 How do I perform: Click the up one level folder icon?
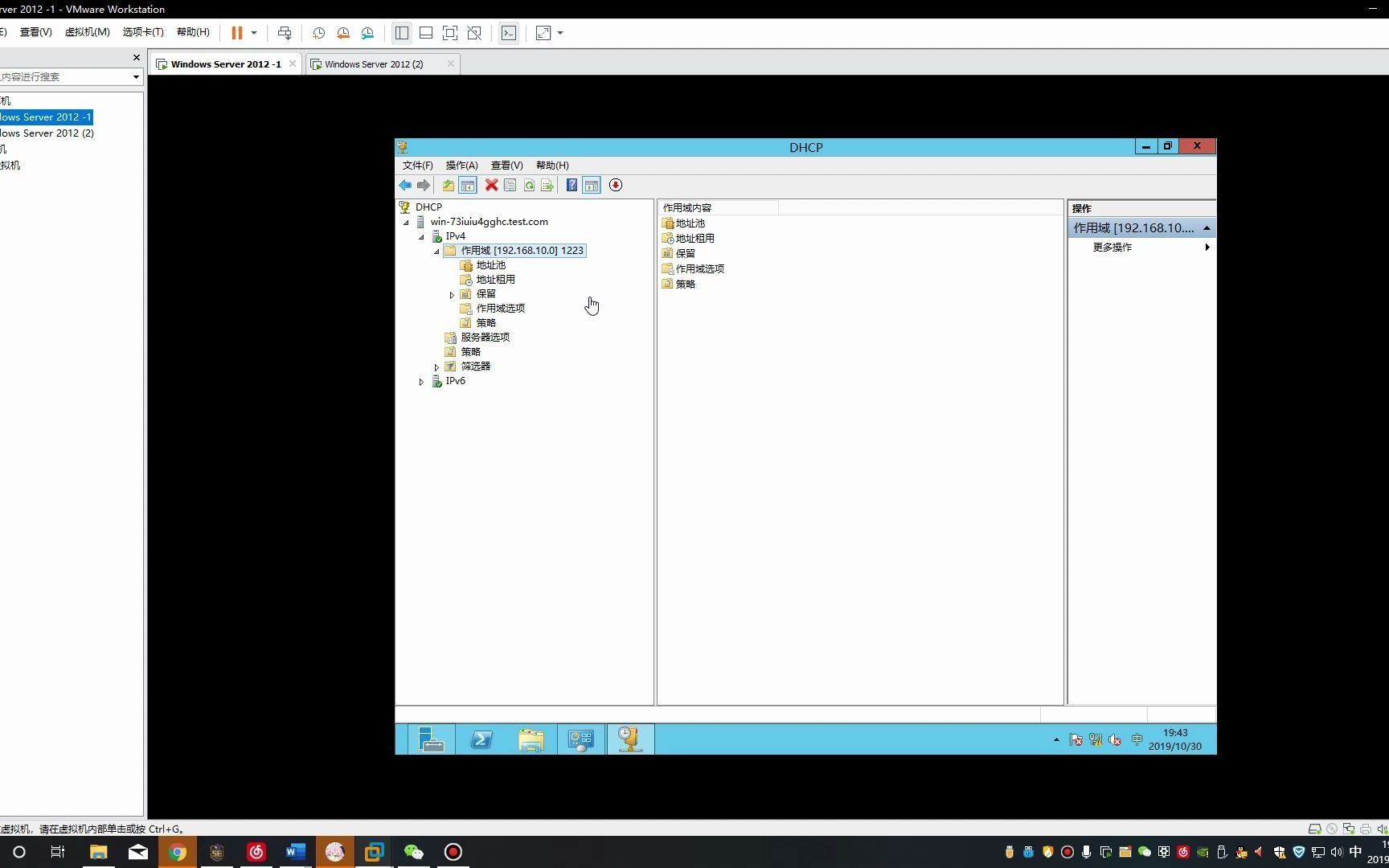449,186
